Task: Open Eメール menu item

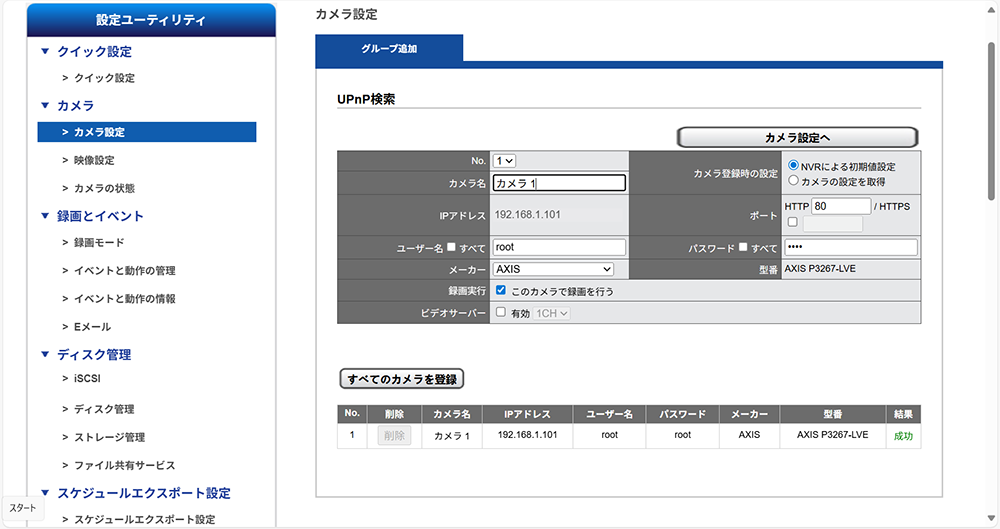Action: pyautogui.click(x=92, y=327)
